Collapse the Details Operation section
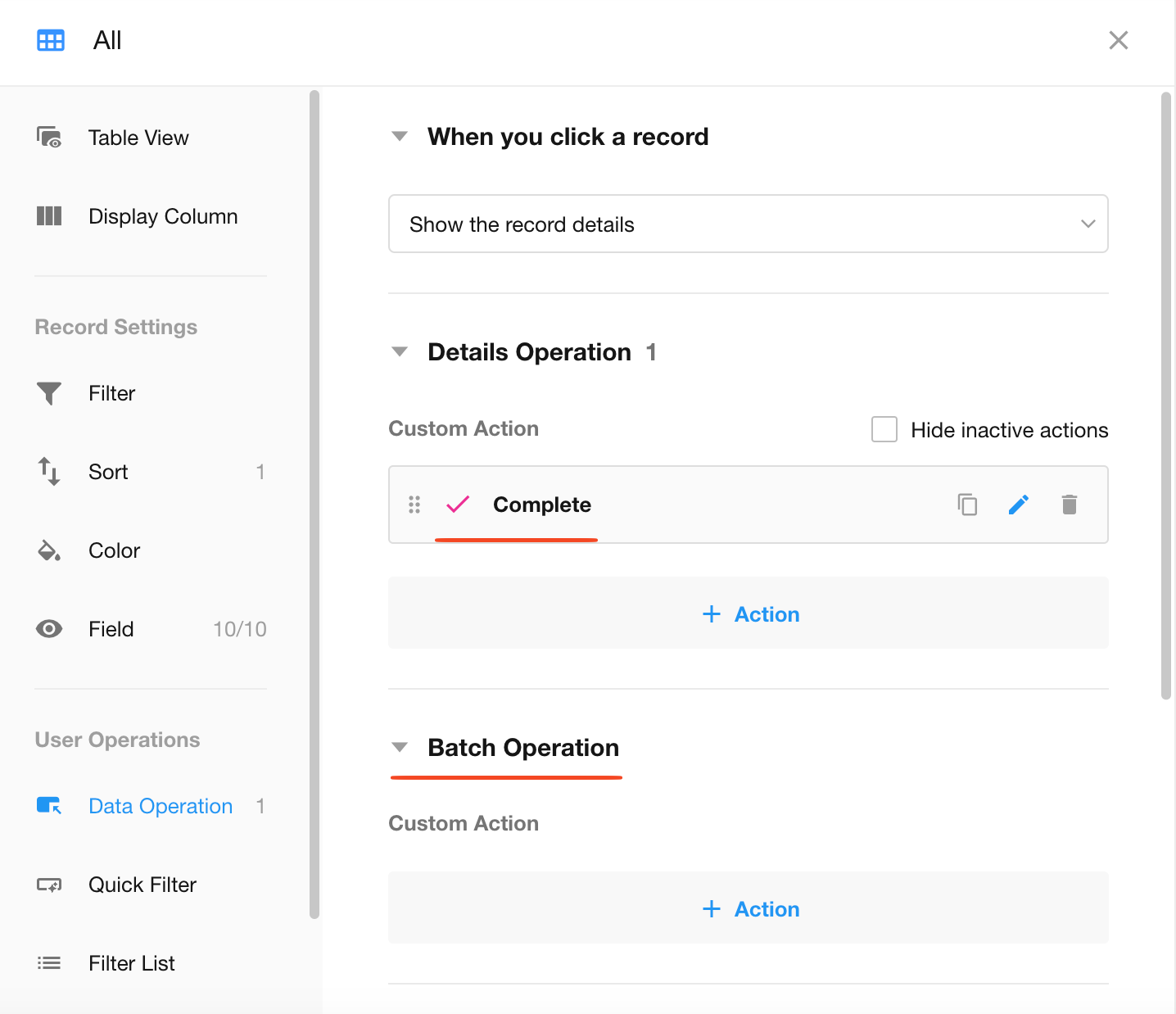This screenshot has width=1176, height=1014. 400,352
